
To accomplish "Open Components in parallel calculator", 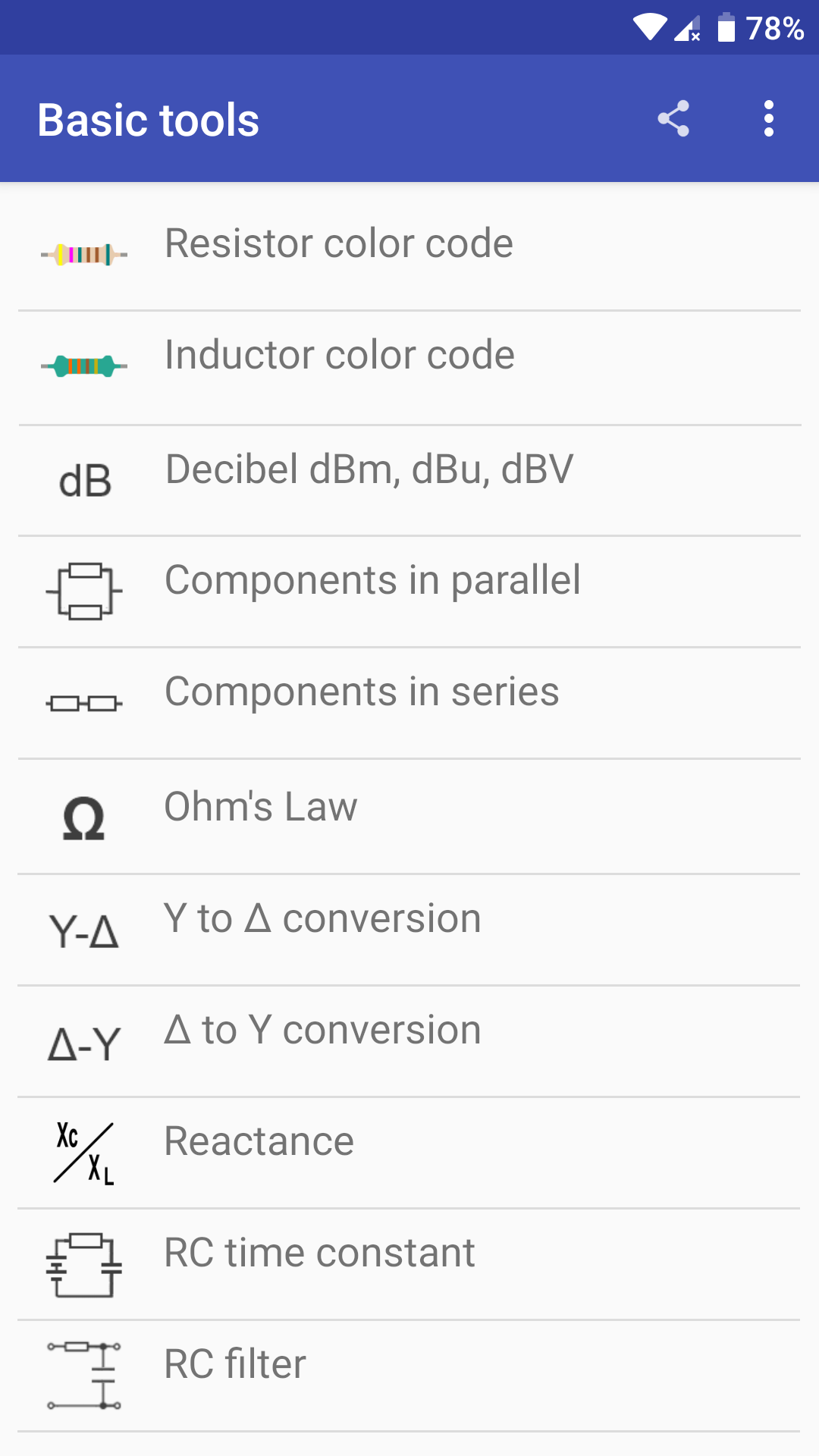I will (372, 581).
